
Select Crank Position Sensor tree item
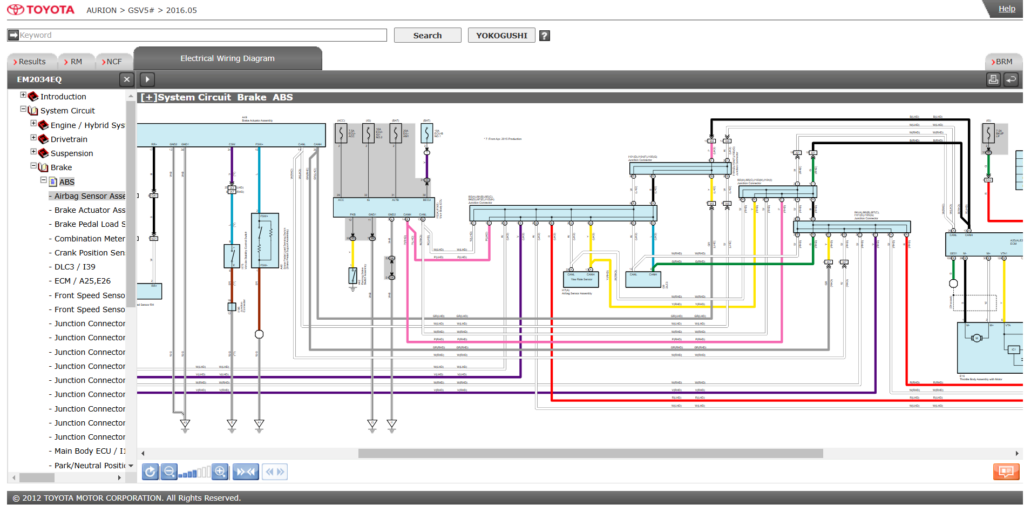[x=87, y=253]
